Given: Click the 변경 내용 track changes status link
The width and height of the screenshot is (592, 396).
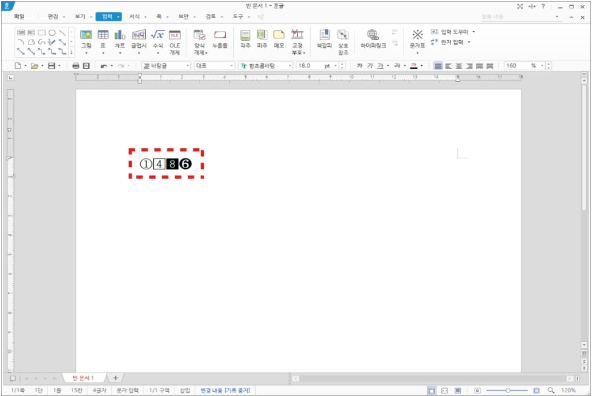Looking at the screenshot, I should tap(225, 390).
